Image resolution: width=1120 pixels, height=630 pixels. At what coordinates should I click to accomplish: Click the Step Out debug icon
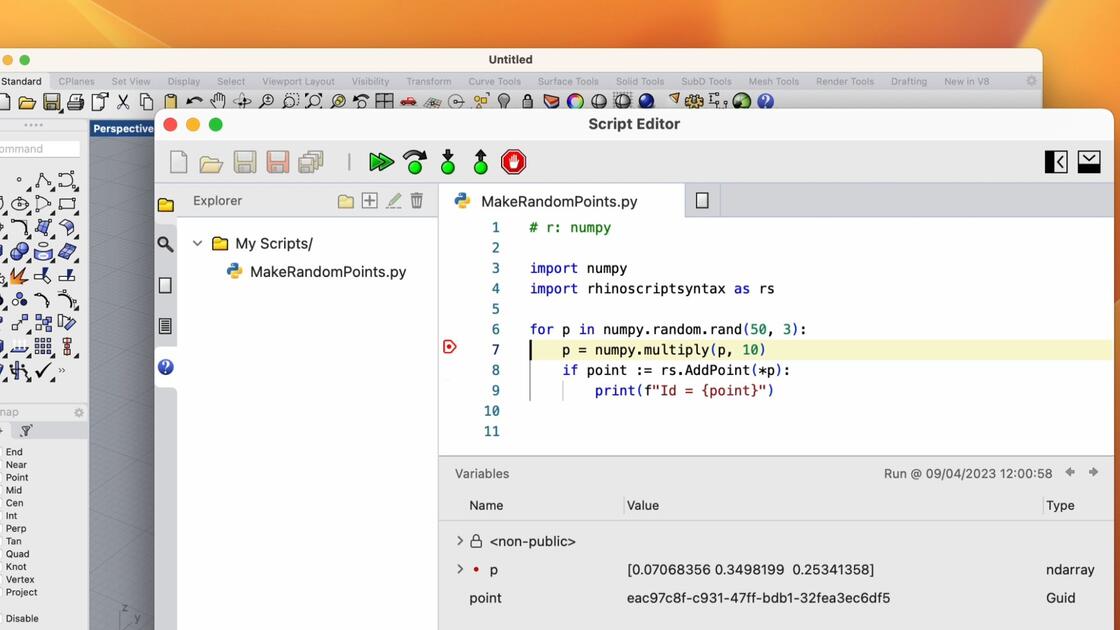tap(481, 162)
